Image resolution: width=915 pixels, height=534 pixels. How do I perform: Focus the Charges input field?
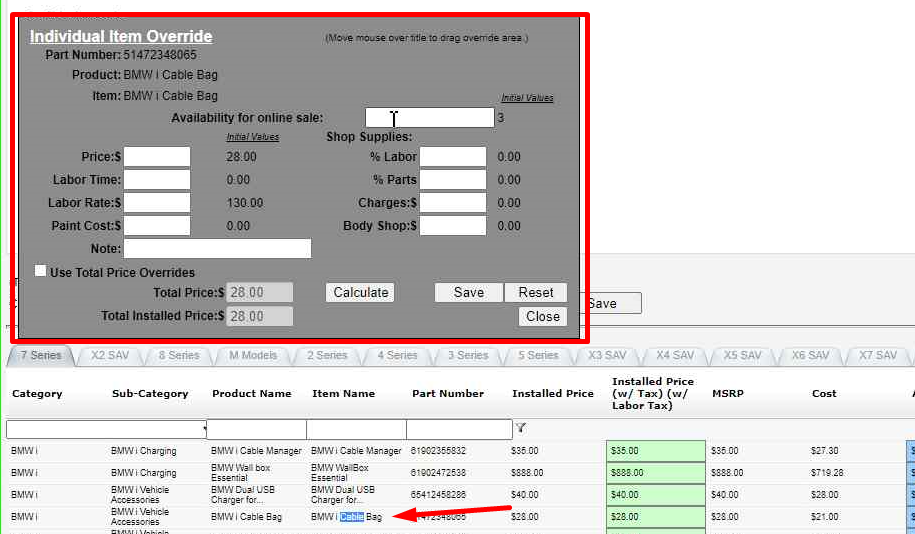453,203
